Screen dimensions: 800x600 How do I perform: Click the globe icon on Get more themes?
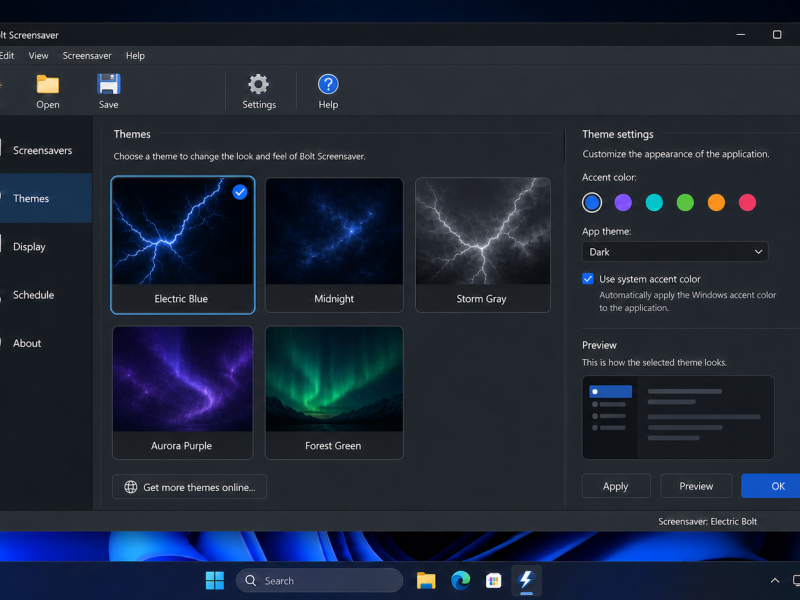tap(131, 487)
